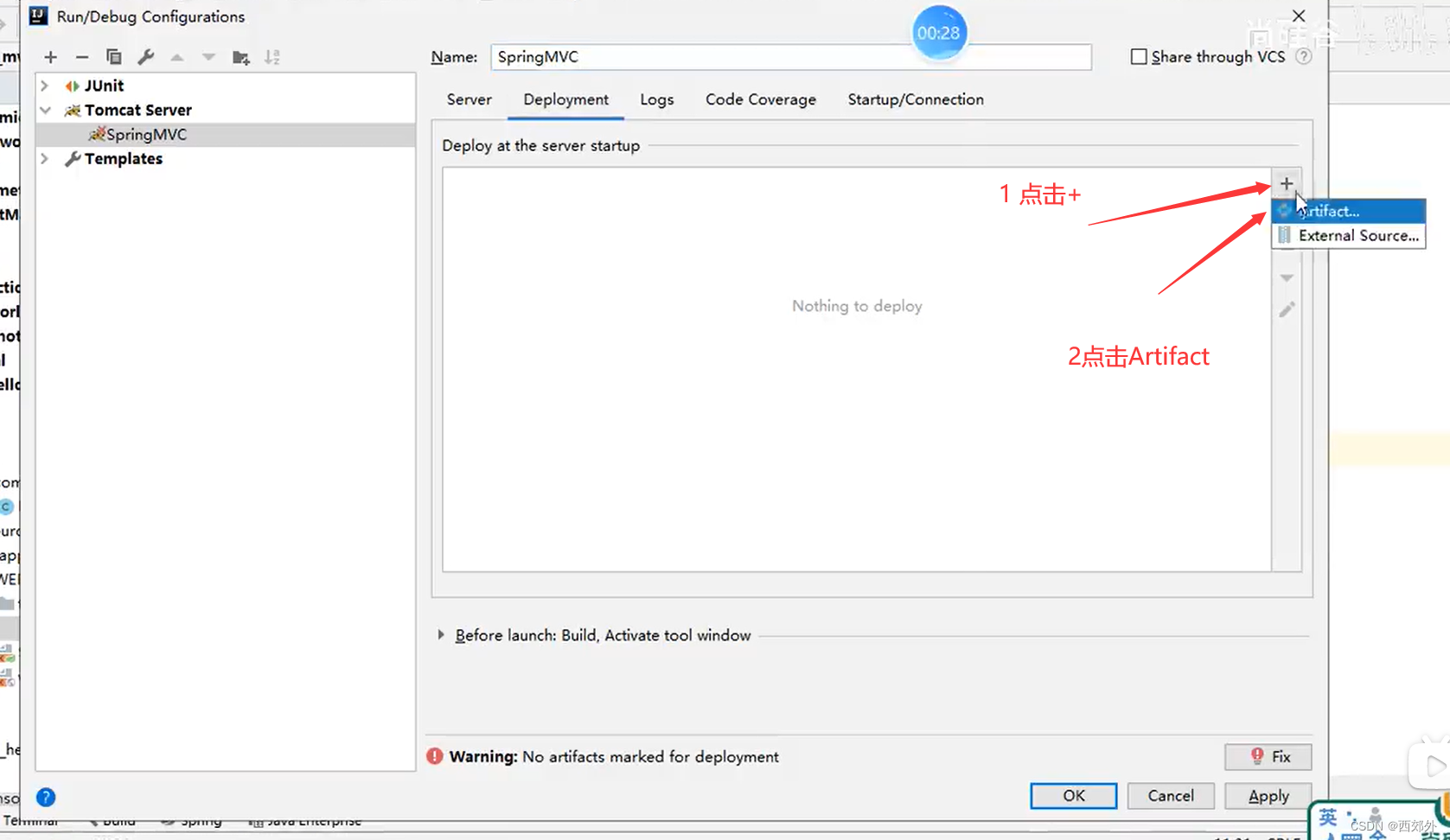Open edit templates wrench icon
The height and width of the screenshot is (840, 1450).
[145, 57]
